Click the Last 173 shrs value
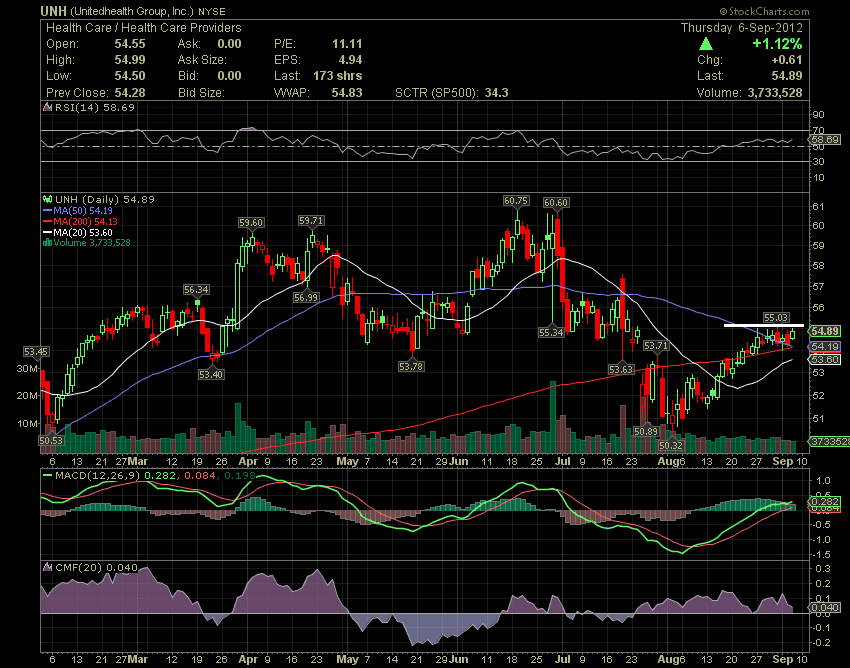The width and height of the screenshot is (850, 668). 337,76
